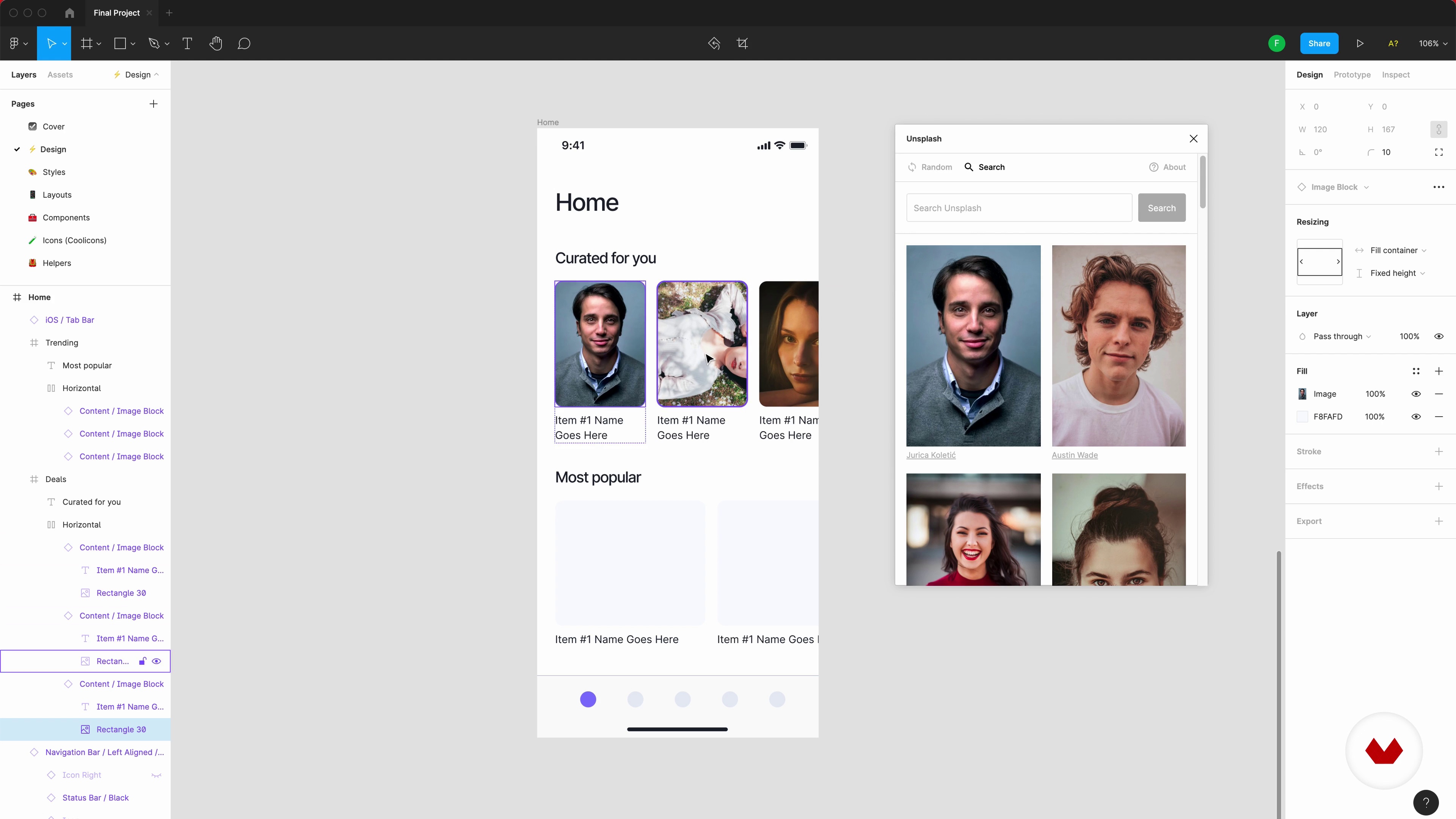Toggle constrain proportions lock icon

pos(1439,129)
